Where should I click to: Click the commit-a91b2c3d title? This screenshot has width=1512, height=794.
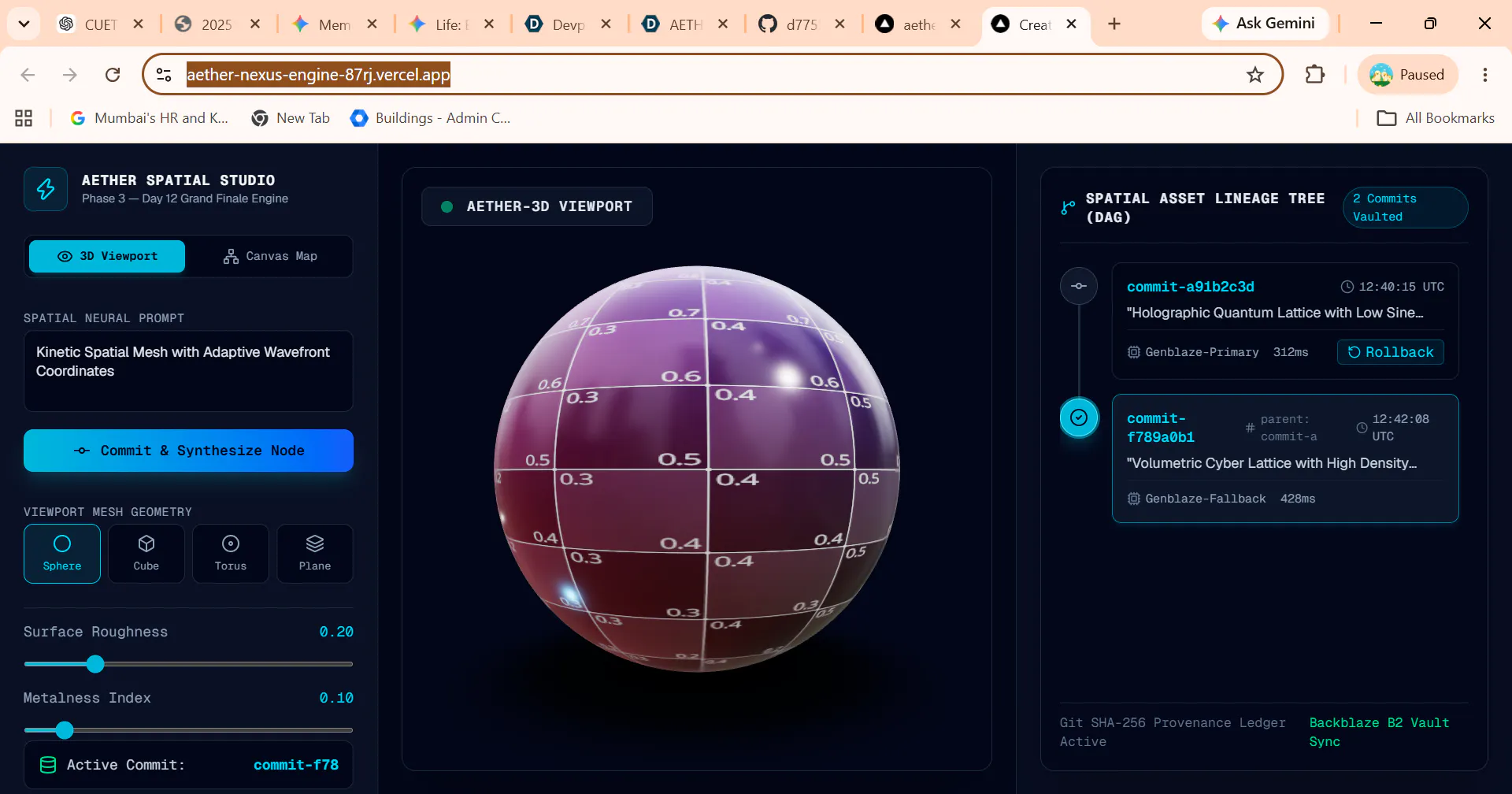coord(1190,287)
